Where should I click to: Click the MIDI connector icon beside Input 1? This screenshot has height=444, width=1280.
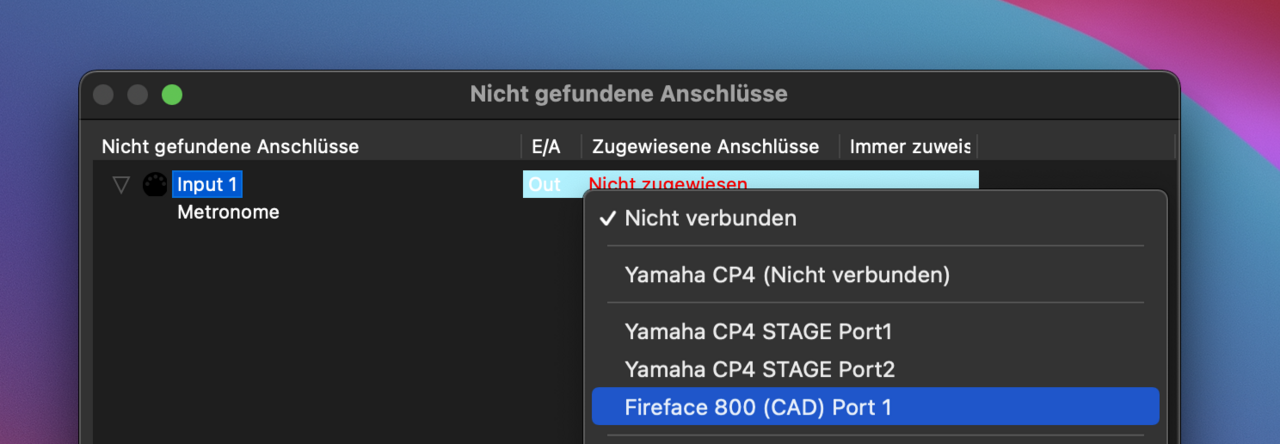tap(154, 185)
